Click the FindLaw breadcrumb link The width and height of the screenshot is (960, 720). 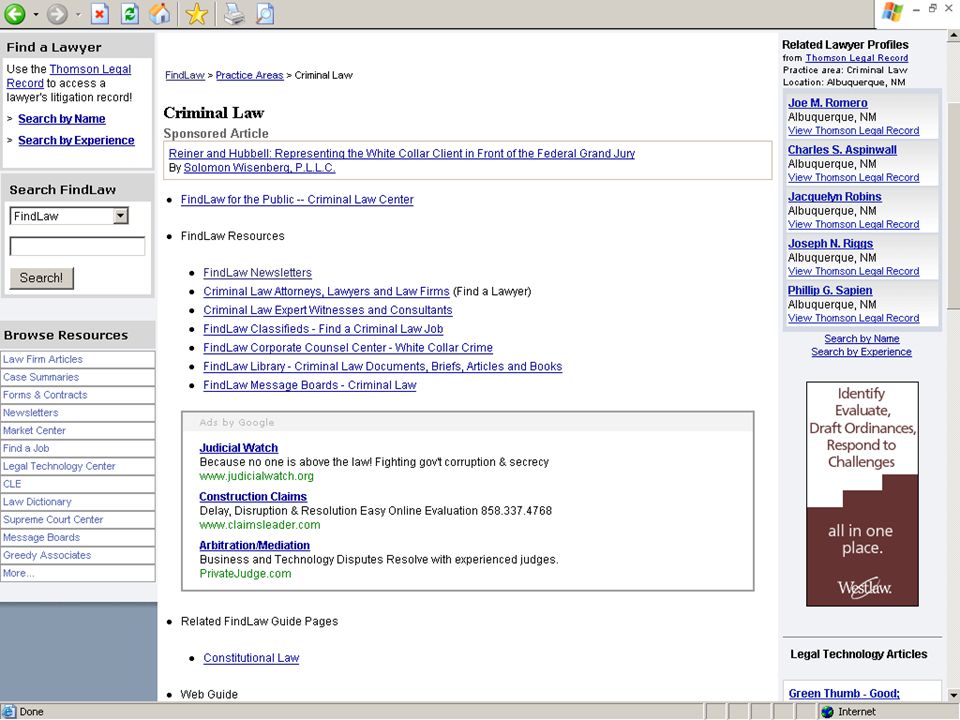[185, 75]
